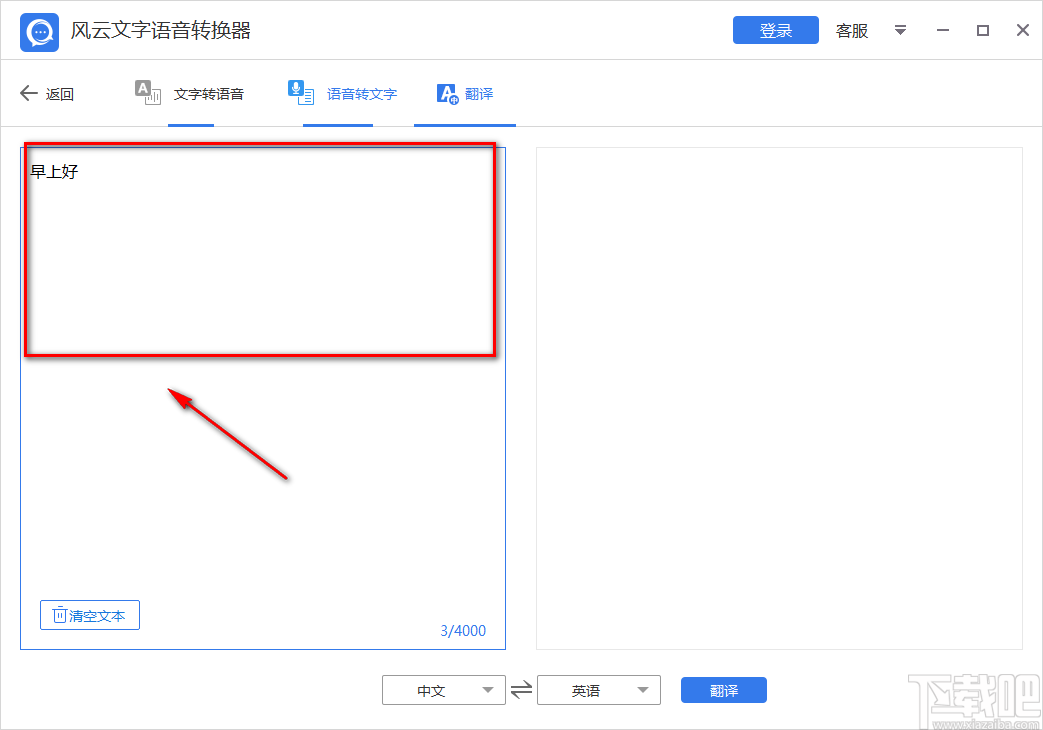The width and height of the screenshot is (1043, 730).
Task: Click the translation output panel
Action: [x=779, y=398]
